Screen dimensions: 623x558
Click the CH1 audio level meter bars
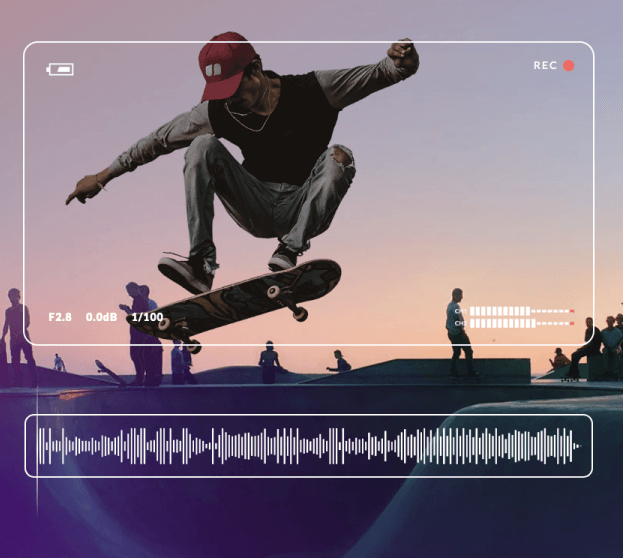click(x=500, y=311)
